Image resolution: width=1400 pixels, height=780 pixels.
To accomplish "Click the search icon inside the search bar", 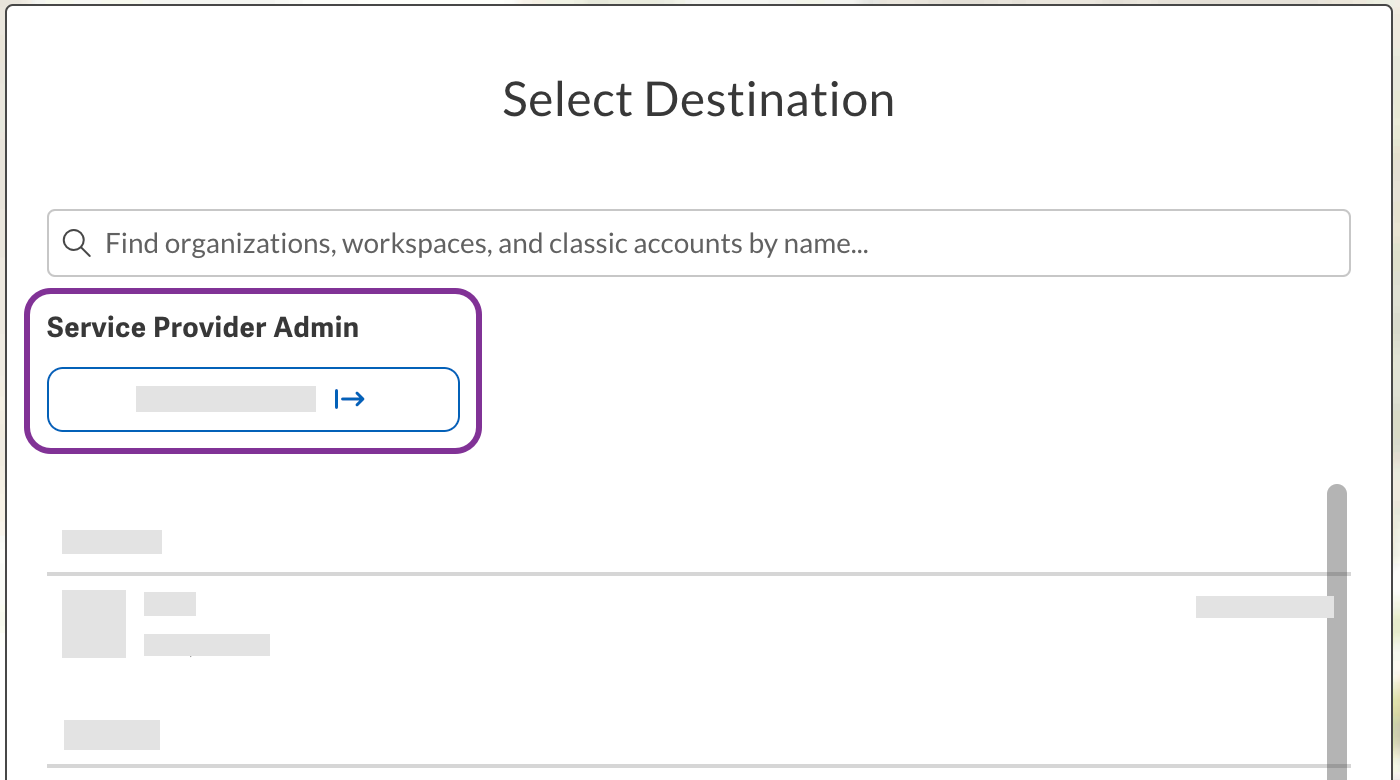I will coord(76,242).
